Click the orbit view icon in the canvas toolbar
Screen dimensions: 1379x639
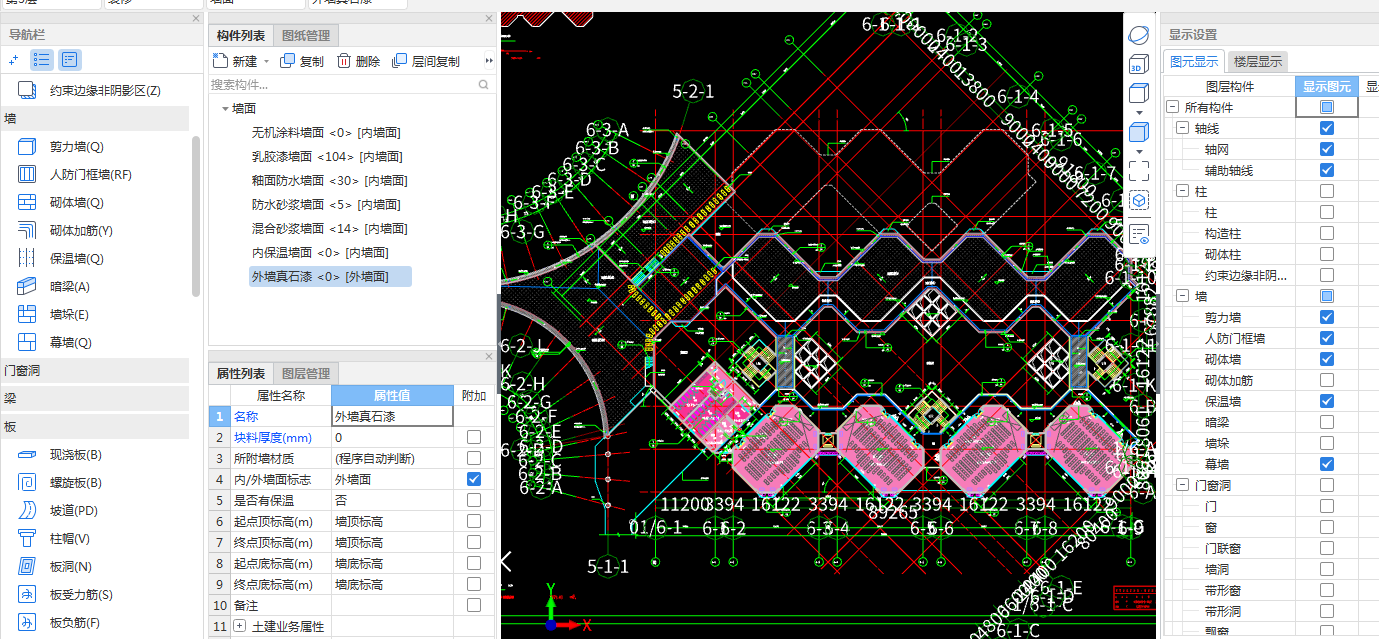[x=1139, y=35]
